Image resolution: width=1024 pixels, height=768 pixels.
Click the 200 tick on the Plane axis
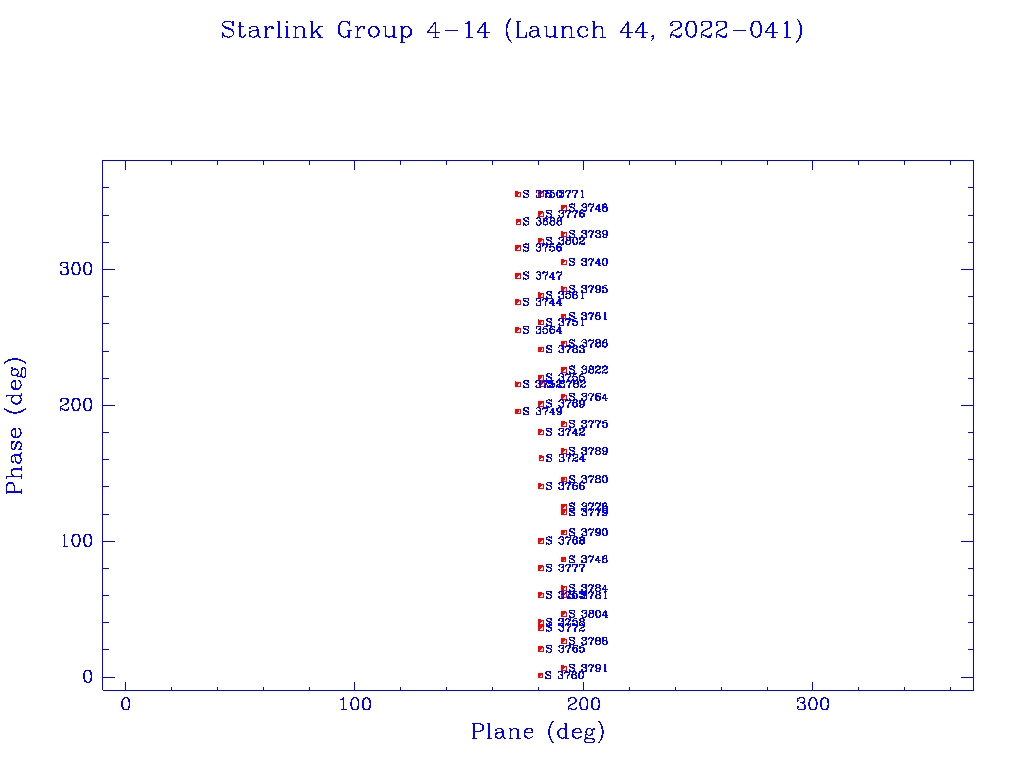584,704
